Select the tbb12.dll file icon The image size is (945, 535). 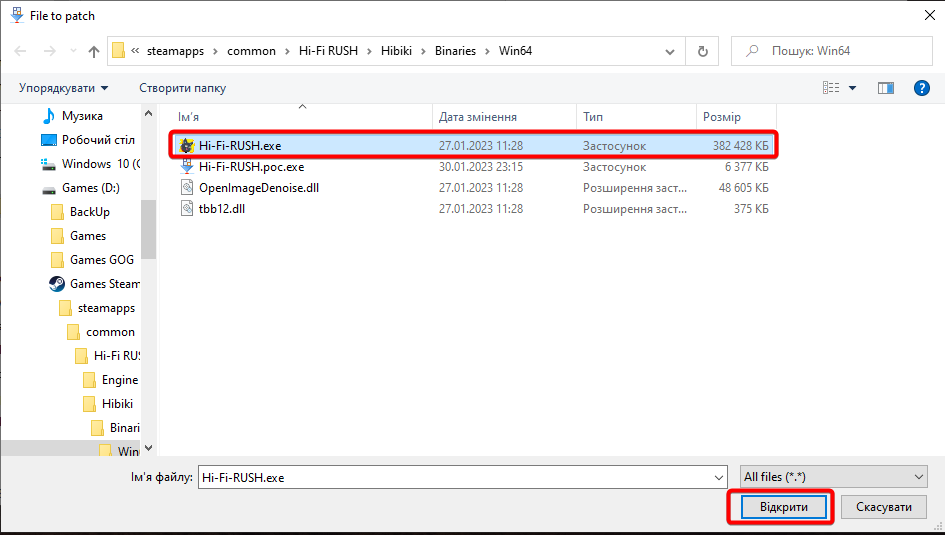[x=187, y=209]
